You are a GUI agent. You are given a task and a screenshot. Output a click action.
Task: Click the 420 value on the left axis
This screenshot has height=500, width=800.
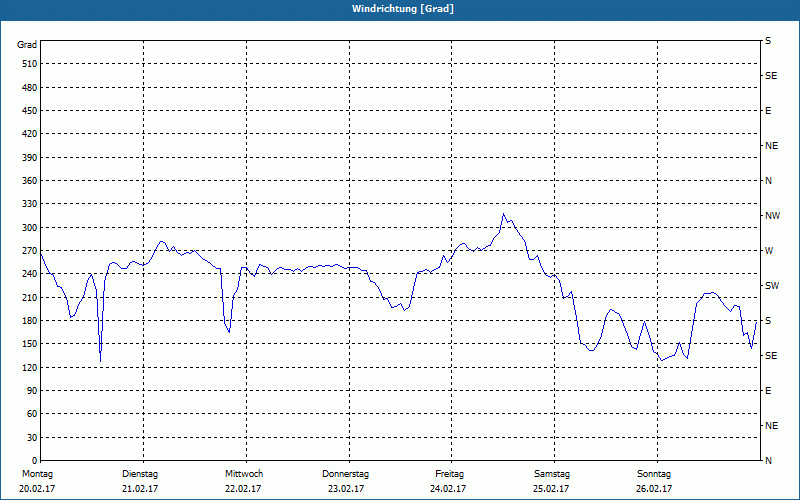(x=30, y=134)
